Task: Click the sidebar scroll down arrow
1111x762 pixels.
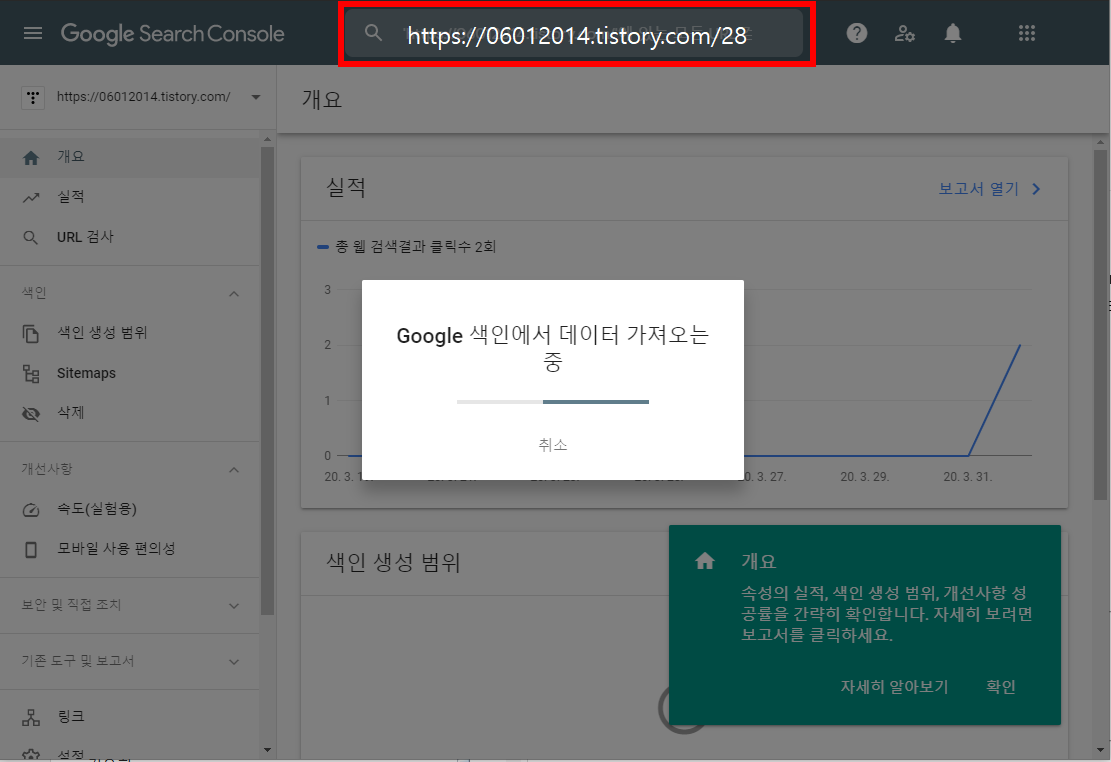Action: tap(267, 749)
